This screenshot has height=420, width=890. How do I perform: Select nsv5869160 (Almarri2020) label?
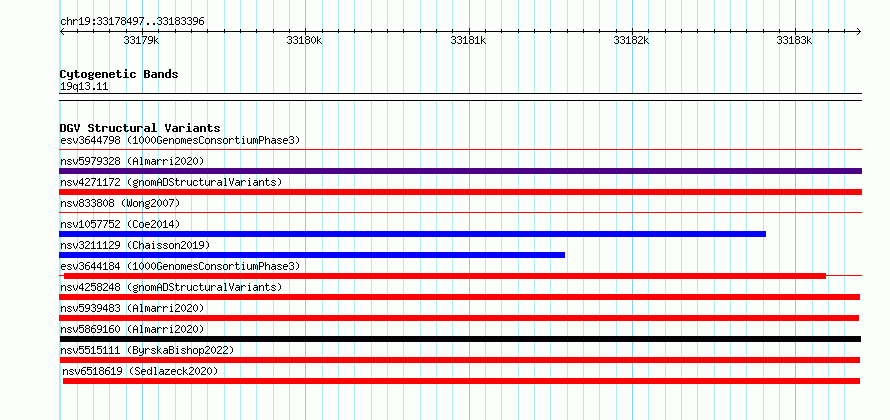(x=132, y=329)
